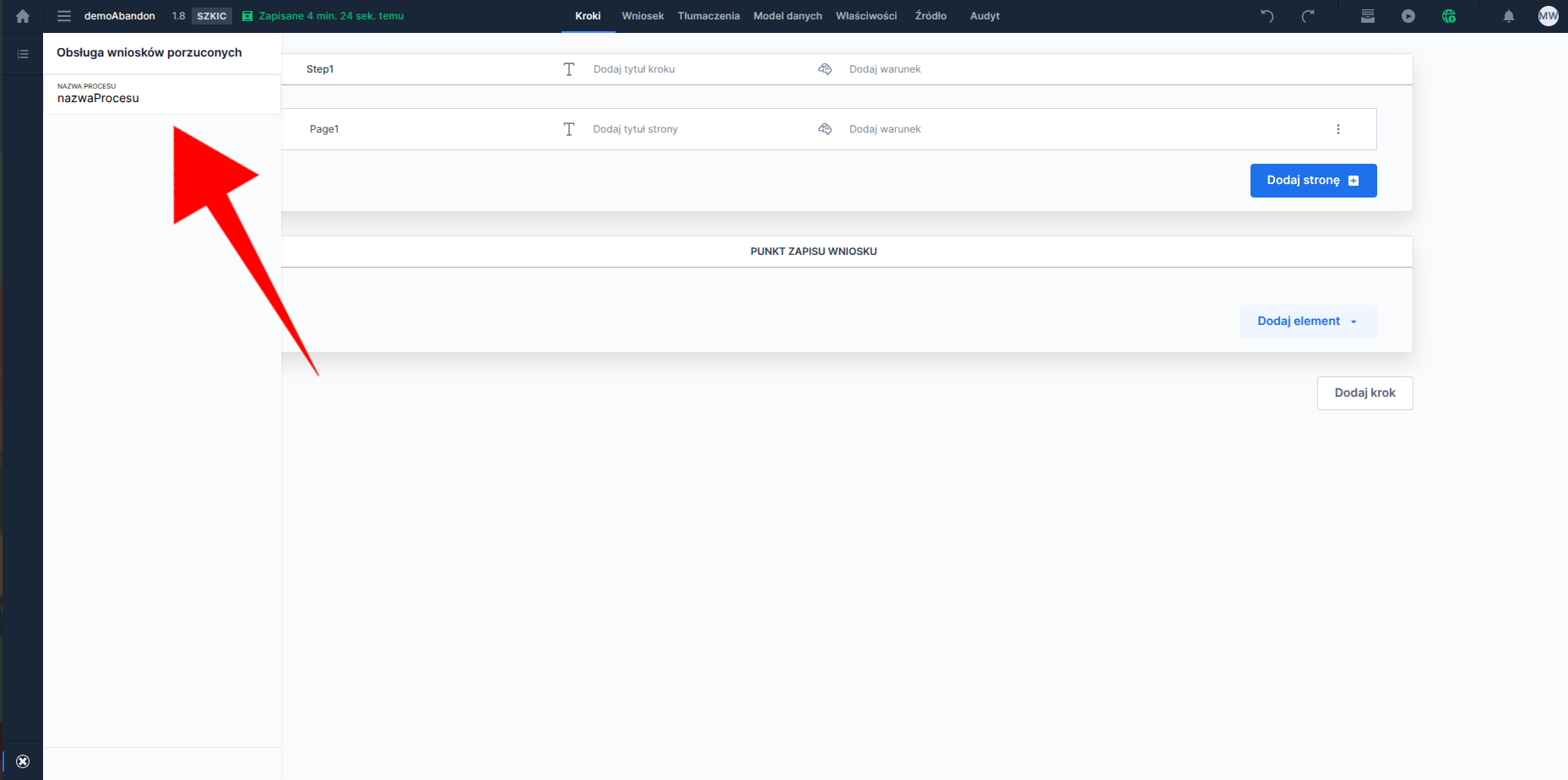Click the redo arrow icon
This screenshot has height=780, width=1568.
point(1308,16)
